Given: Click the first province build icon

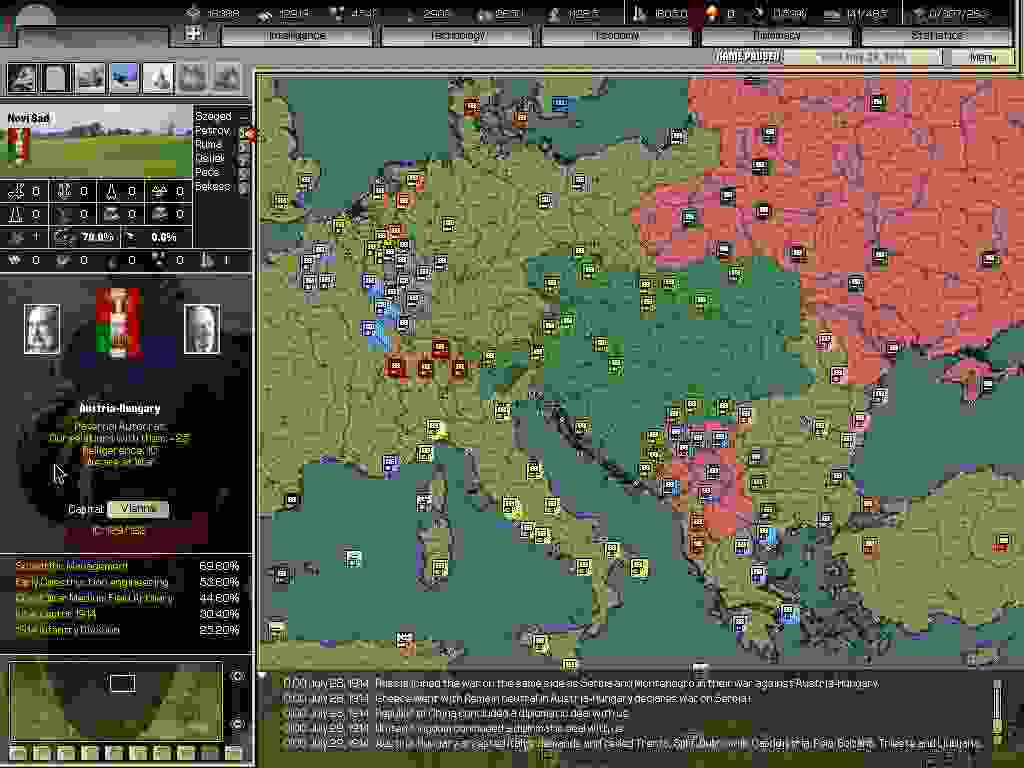Looking at the screenshot, I should [22, 77].
